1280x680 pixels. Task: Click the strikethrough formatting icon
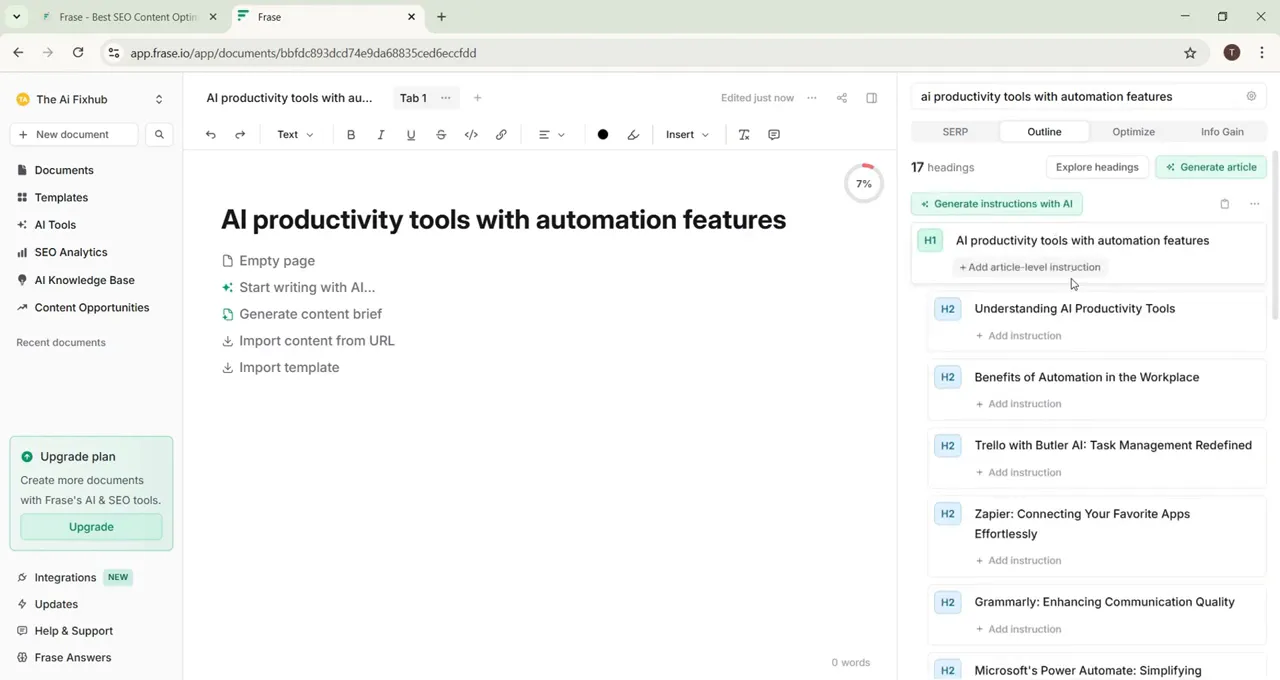pyautogui.click(x=441, y=135)
